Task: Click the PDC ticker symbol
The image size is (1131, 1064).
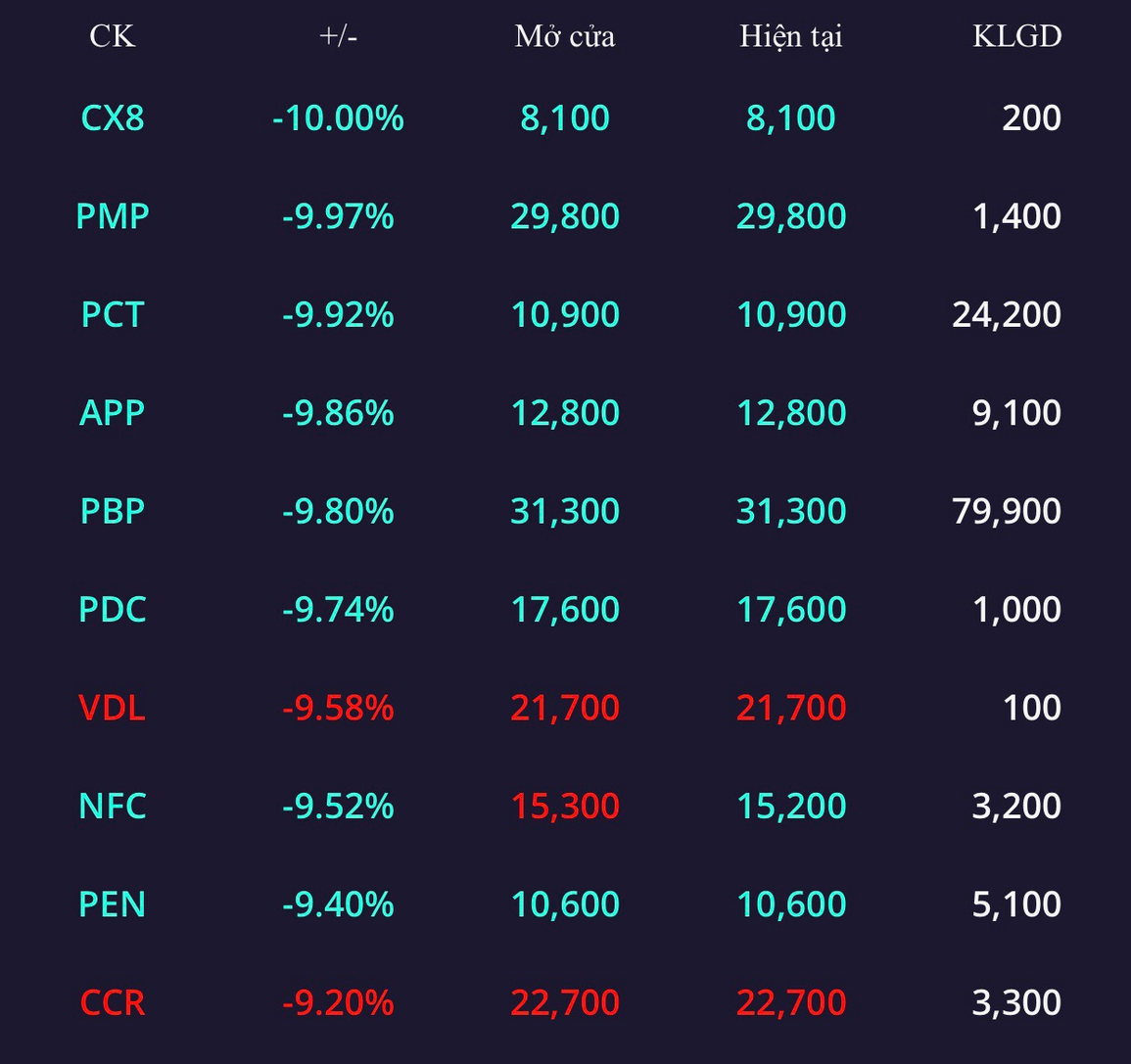Action: pyautogui.click(x=113, y=609)
